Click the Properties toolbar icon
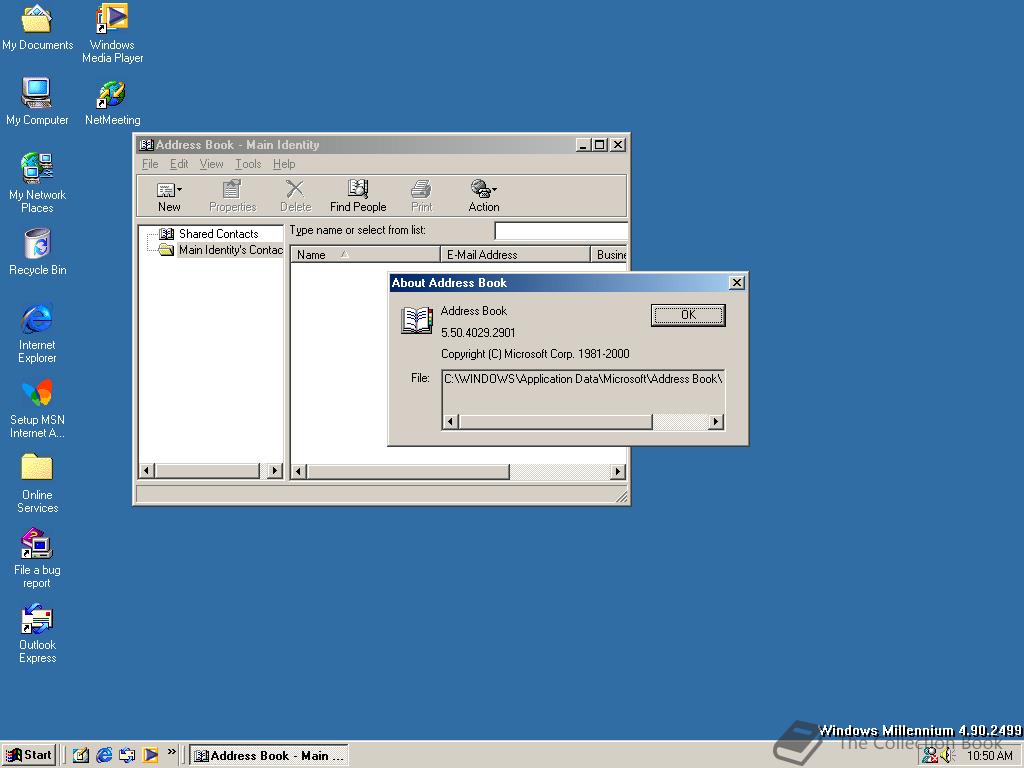Image resolution: width=1024 pixels, height=768 pixels. point(232,196)
